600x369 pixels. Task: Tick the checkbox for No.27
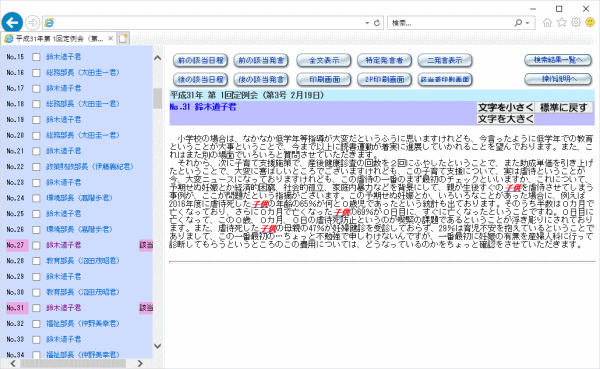tap(36, 245)
